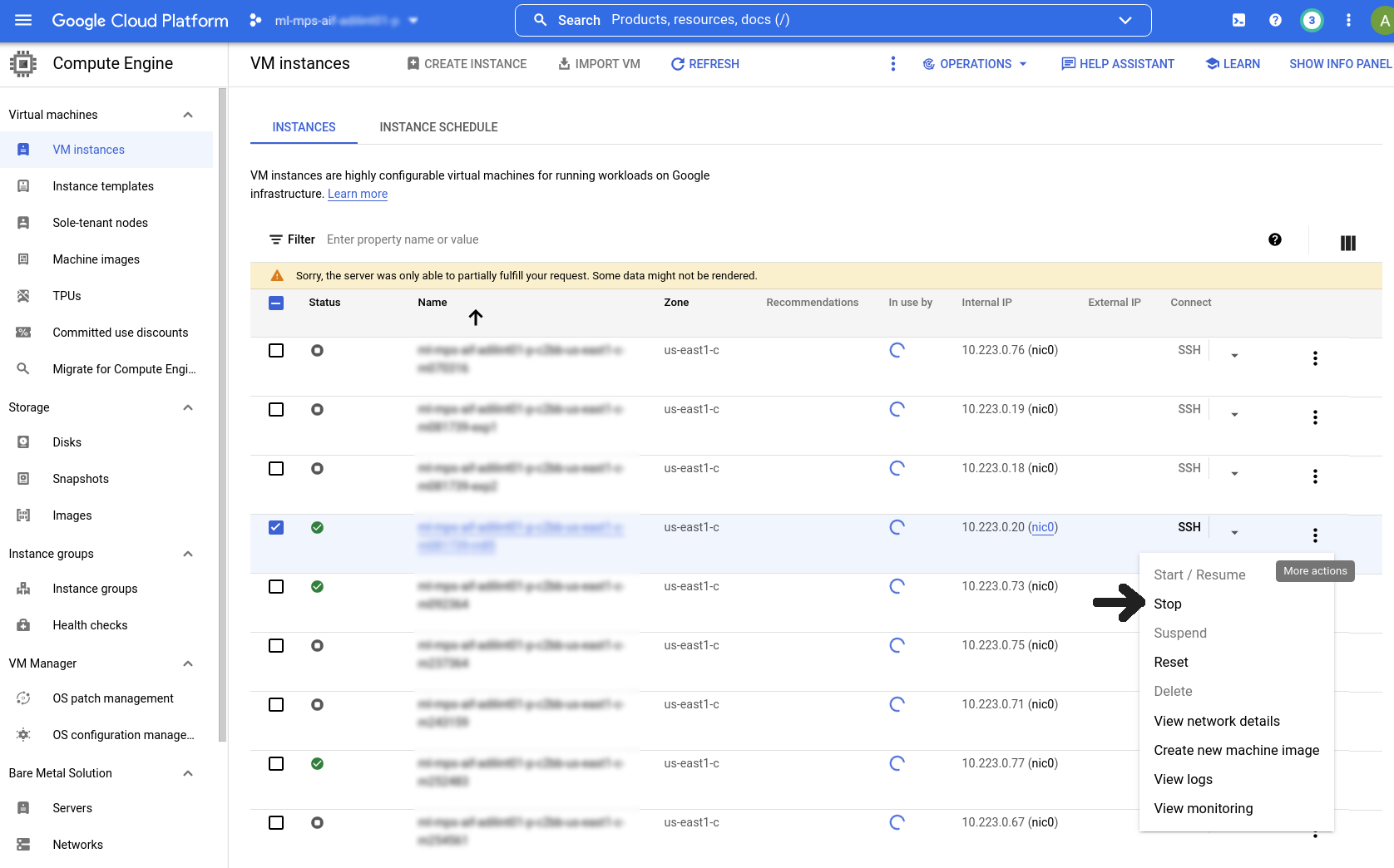Refresh the VM instances list
Screen dimensions: 1394x868
[x=705, y=64]
